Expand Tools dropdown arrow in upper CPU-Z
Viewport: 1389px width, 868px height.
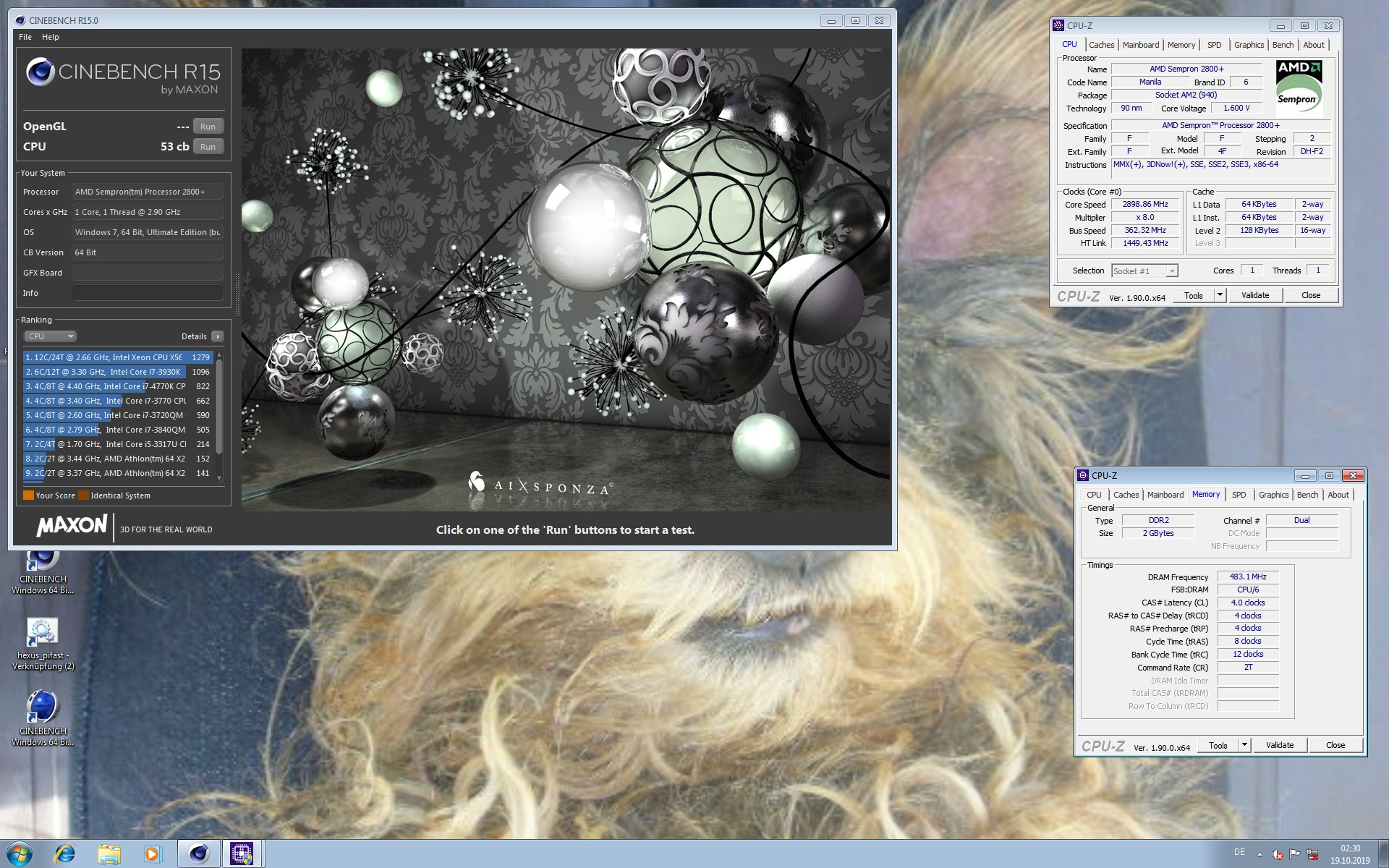(x=1220, y=295)
